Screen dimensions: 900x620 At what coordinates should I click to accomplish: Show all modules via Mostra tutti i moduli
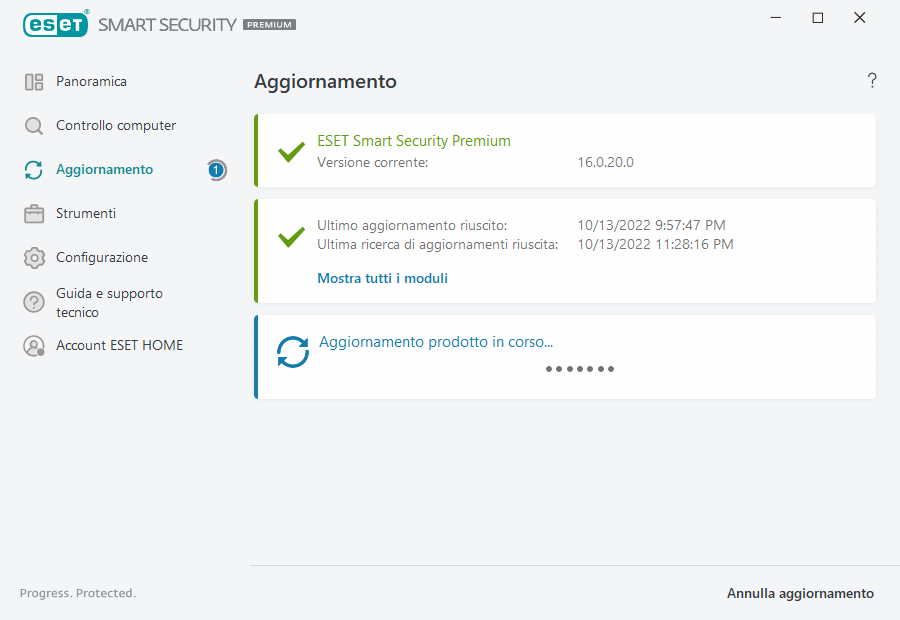coord(382,278)
